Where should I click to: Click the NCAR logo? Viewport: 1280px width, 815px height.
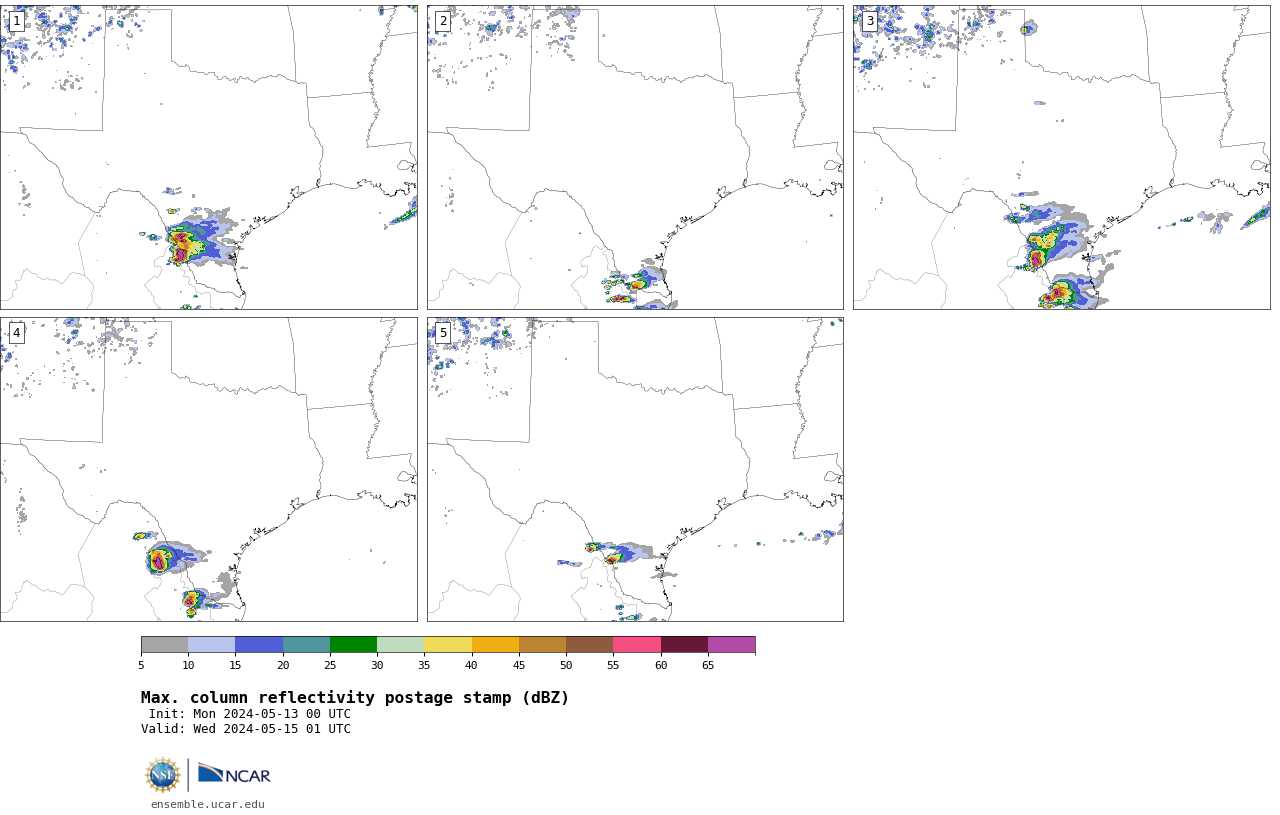click(234, 774)
